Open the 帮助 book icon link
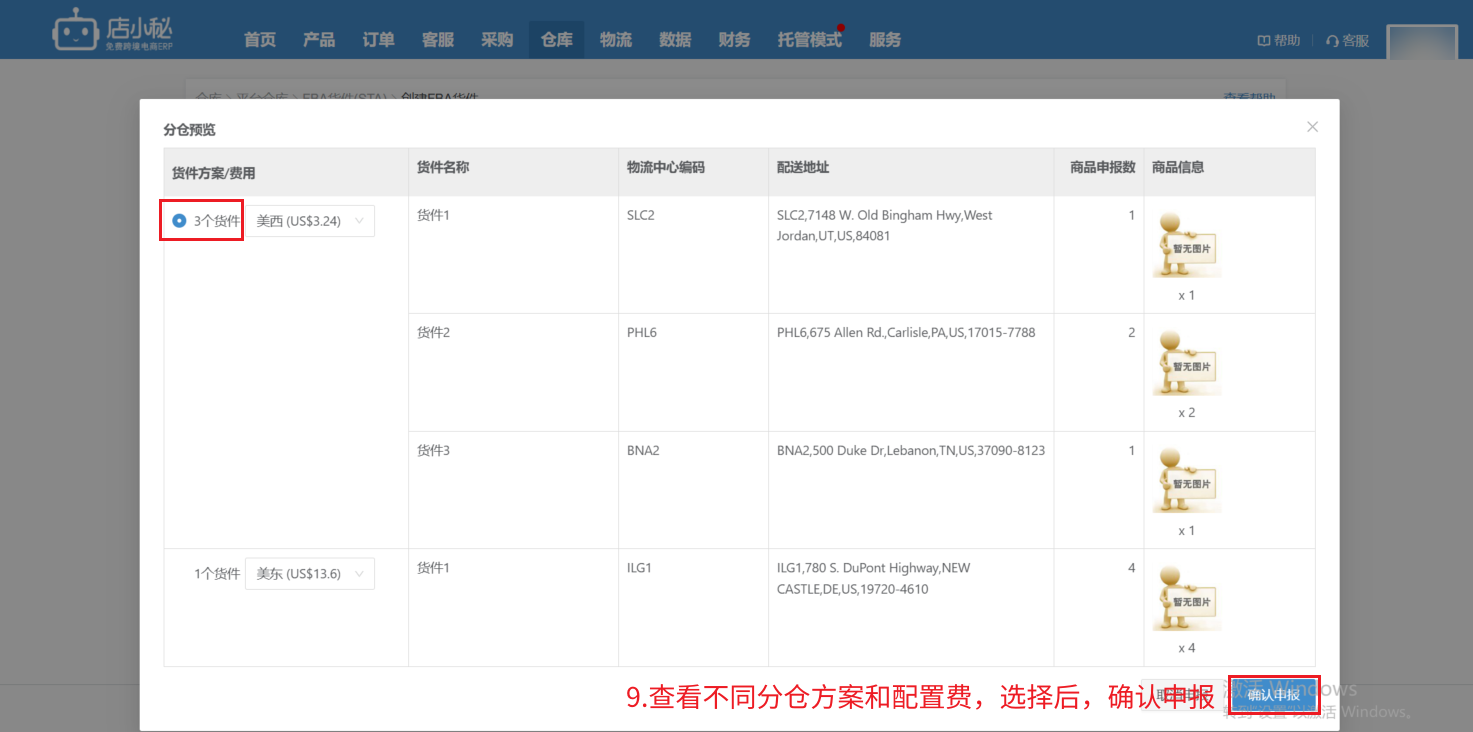1473x732 pixels. coord(1278,41)
